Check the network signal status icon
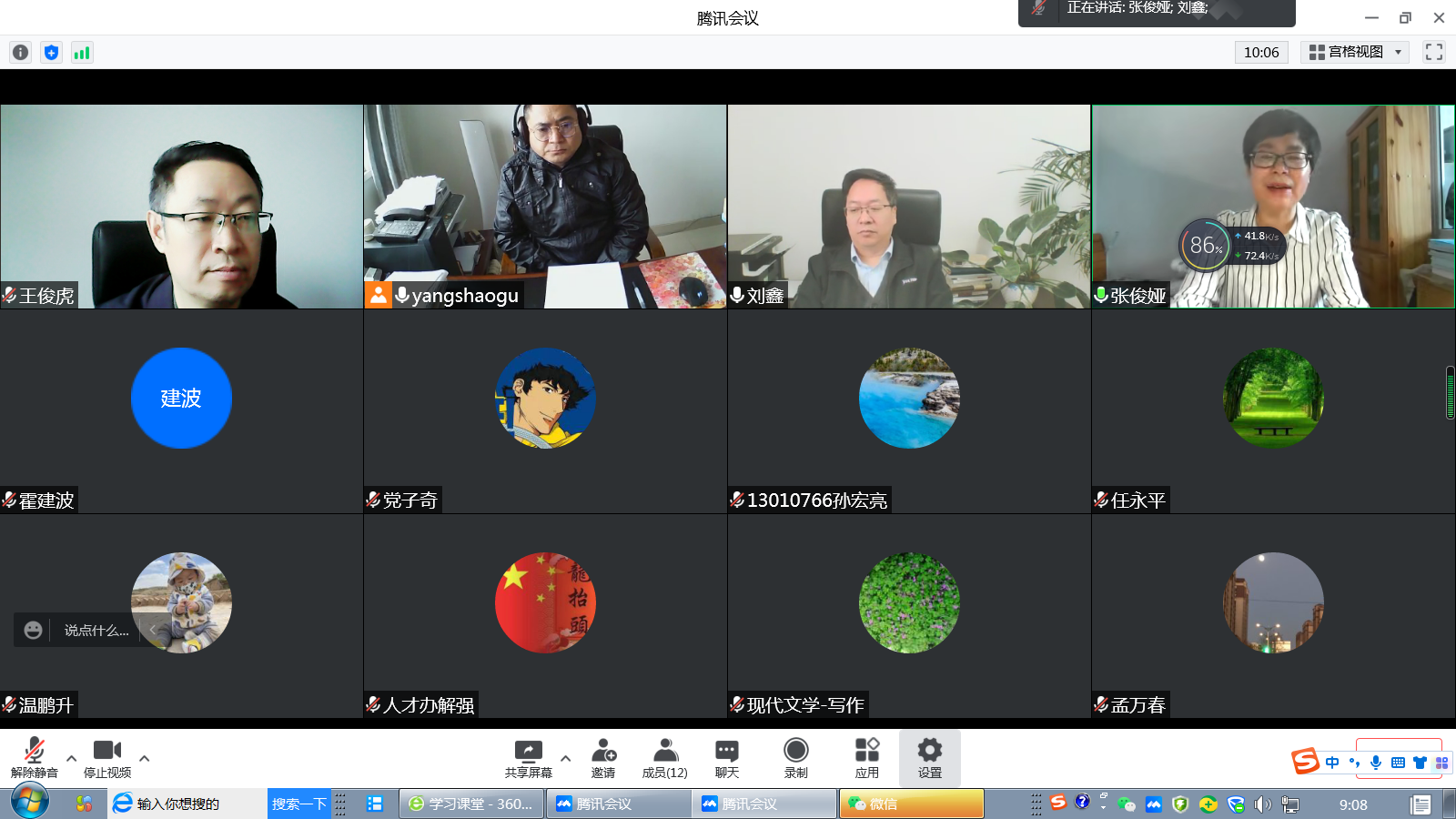The width and height of the screenshot is (1456, 819). [x=82, y=53]
